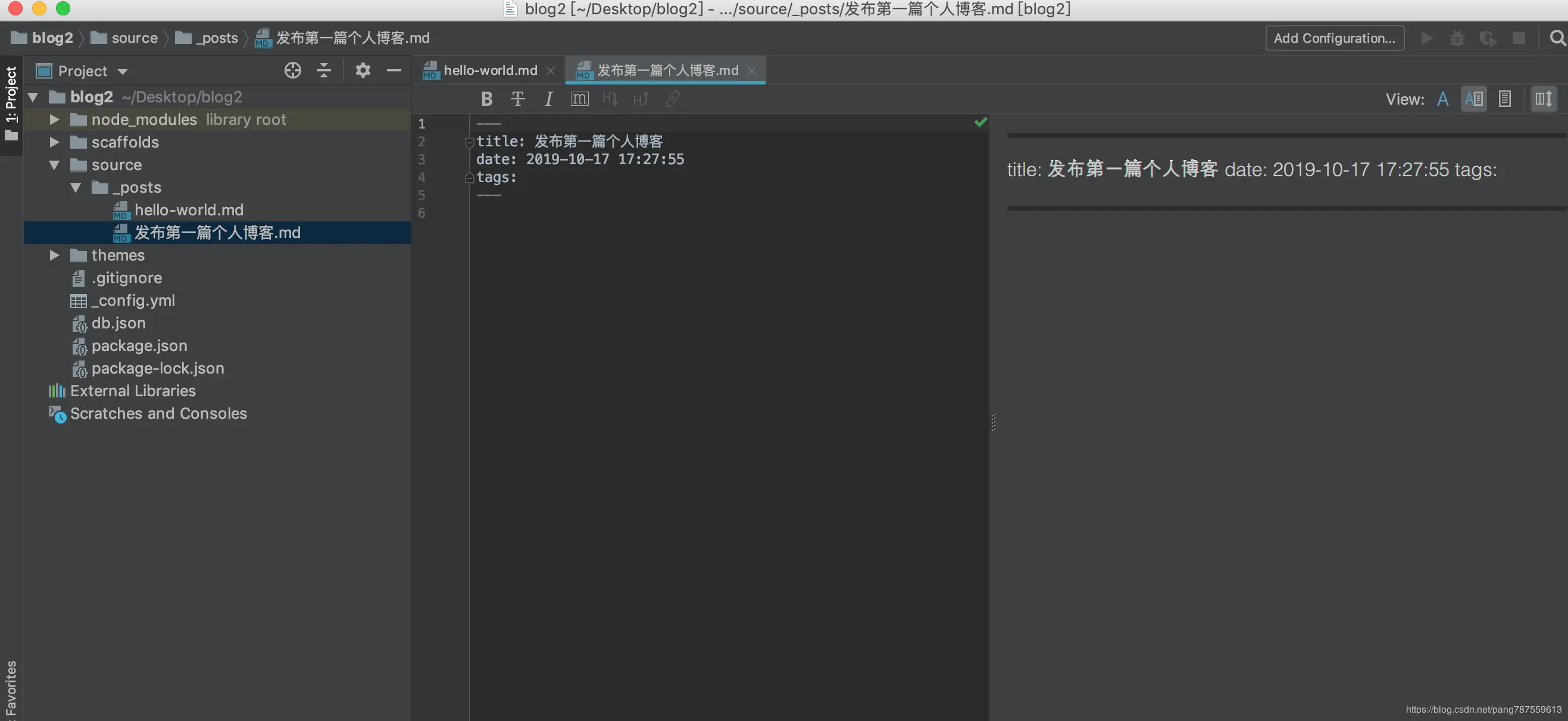Toggle bold formatting in the markdown toolbar
The image size is (1568, 721).
pos(486,99)
